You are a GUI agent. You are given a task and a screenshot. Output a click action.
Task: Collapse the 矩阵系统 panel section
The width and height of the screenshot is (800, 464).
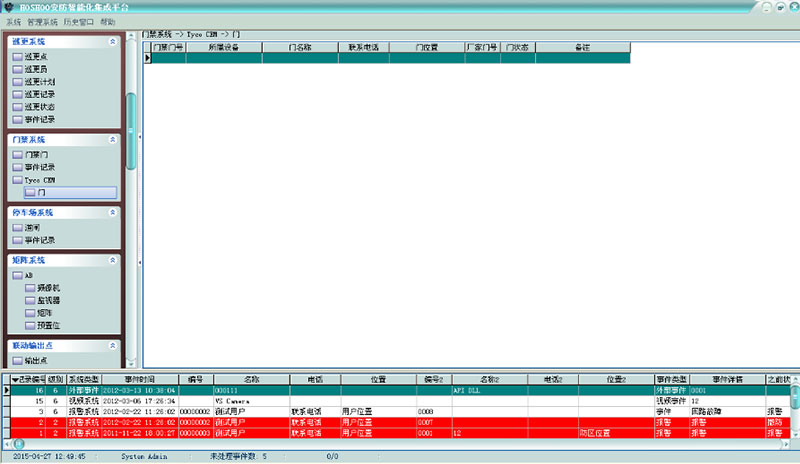click(x=112, y=260)
